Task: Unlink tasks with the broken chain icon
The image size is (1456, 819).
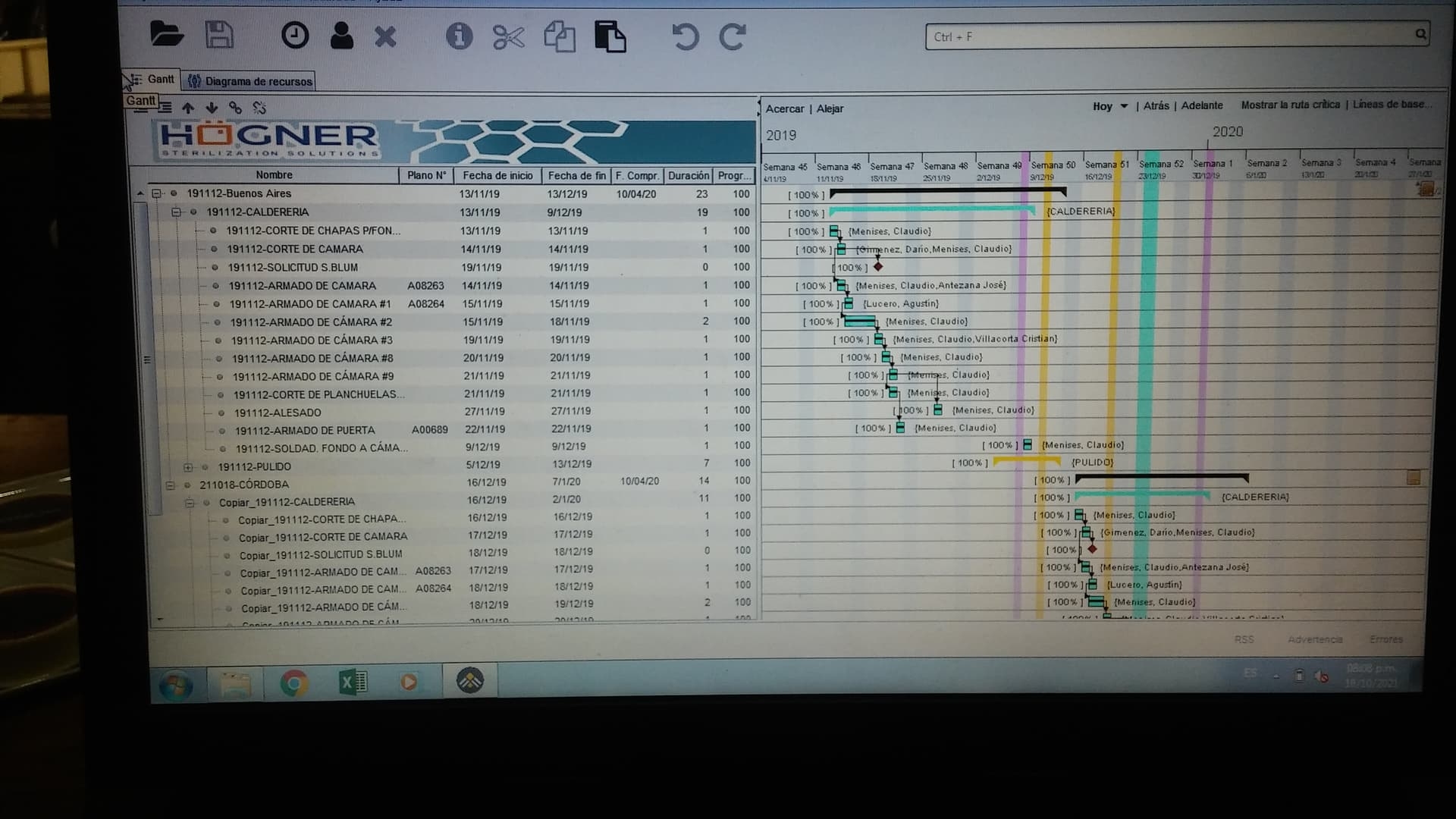Action: click(x=259, y=108)
